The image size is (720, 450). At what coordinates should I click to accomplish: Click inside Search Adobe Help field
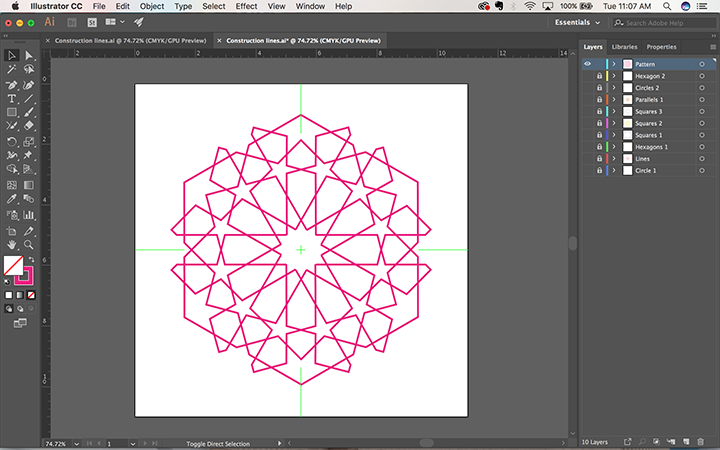tap(664, 22)
